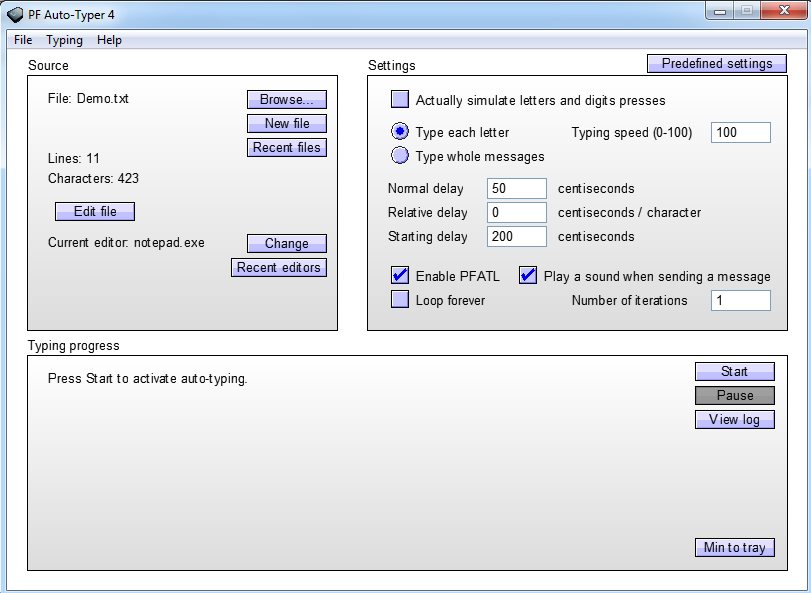Close the PF Auto-Typer window

785,10
